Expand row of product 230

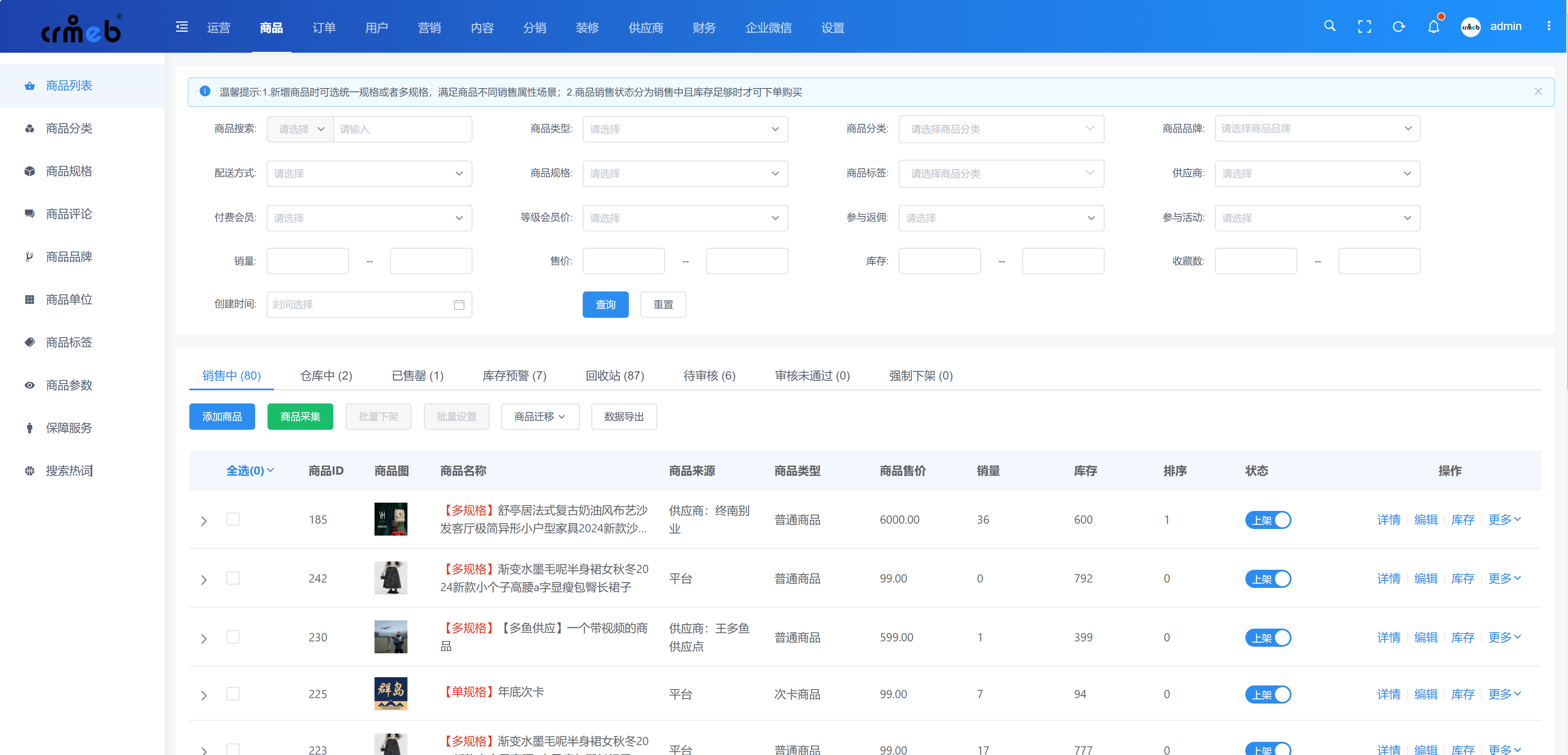(204, 639)
